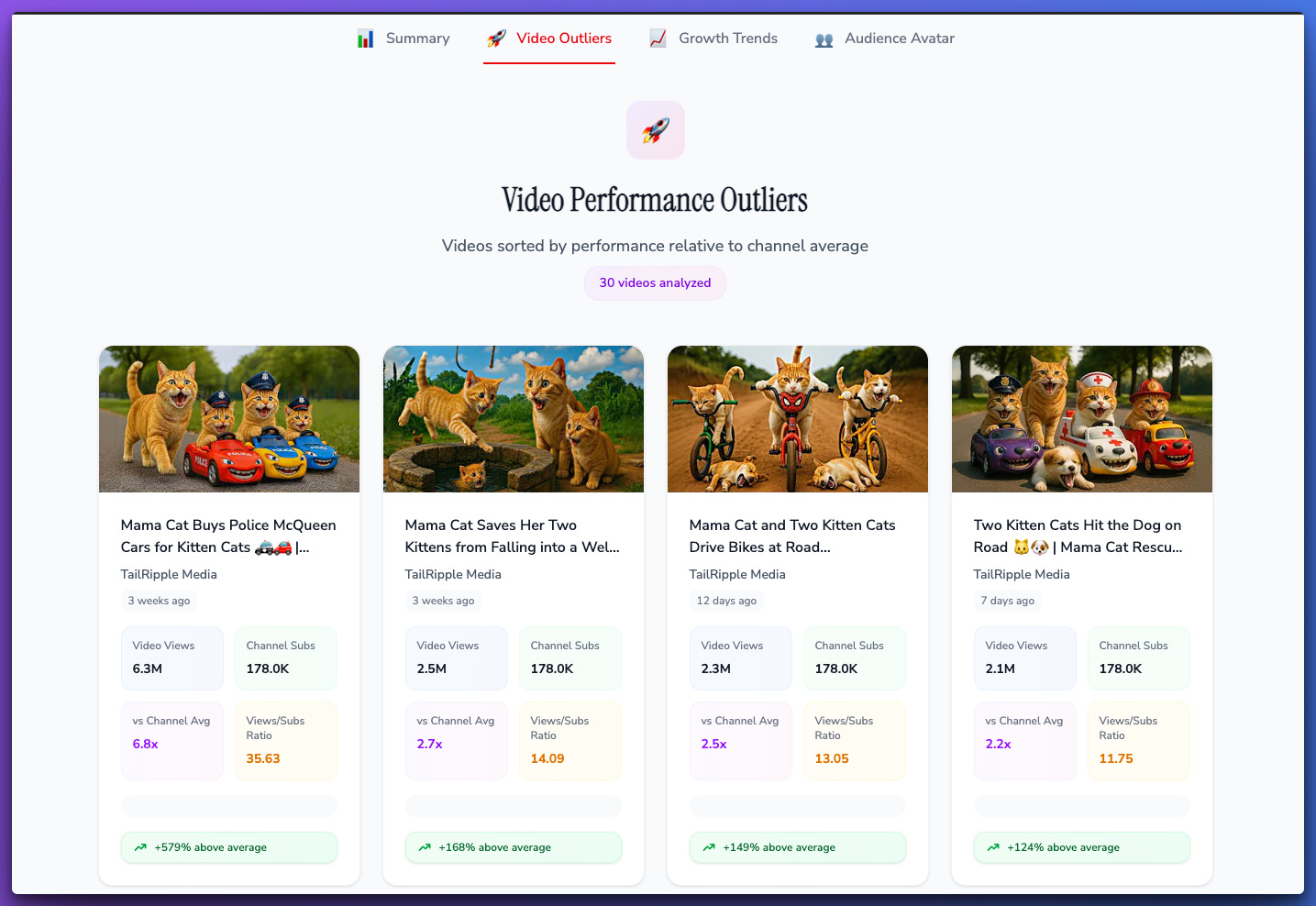Click trend arrow icon beside +149%

tap(709, 847)
